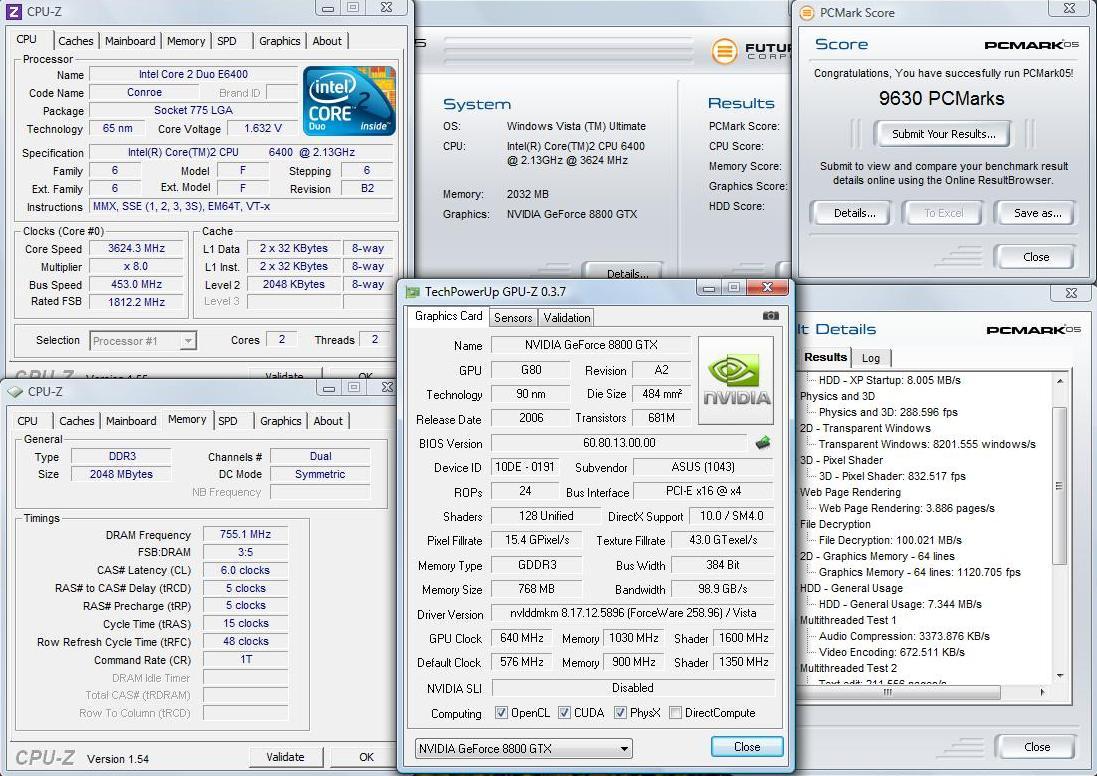Collapse the 3D - Pixel Shader tree node

pos(841,460)
